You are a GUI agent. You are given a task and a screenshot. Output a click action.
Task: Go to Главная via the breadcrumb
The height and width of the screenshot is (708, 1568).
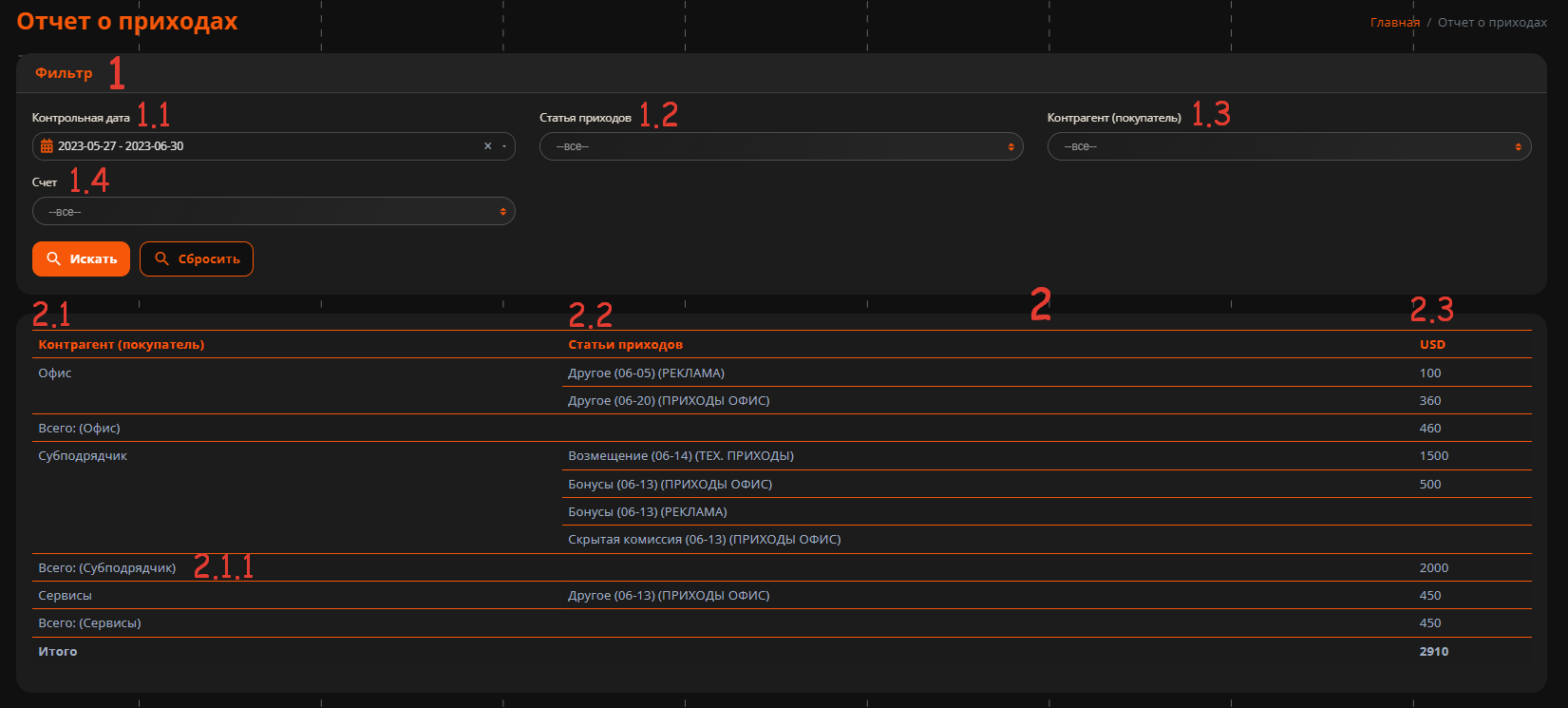coord(1394,22)
